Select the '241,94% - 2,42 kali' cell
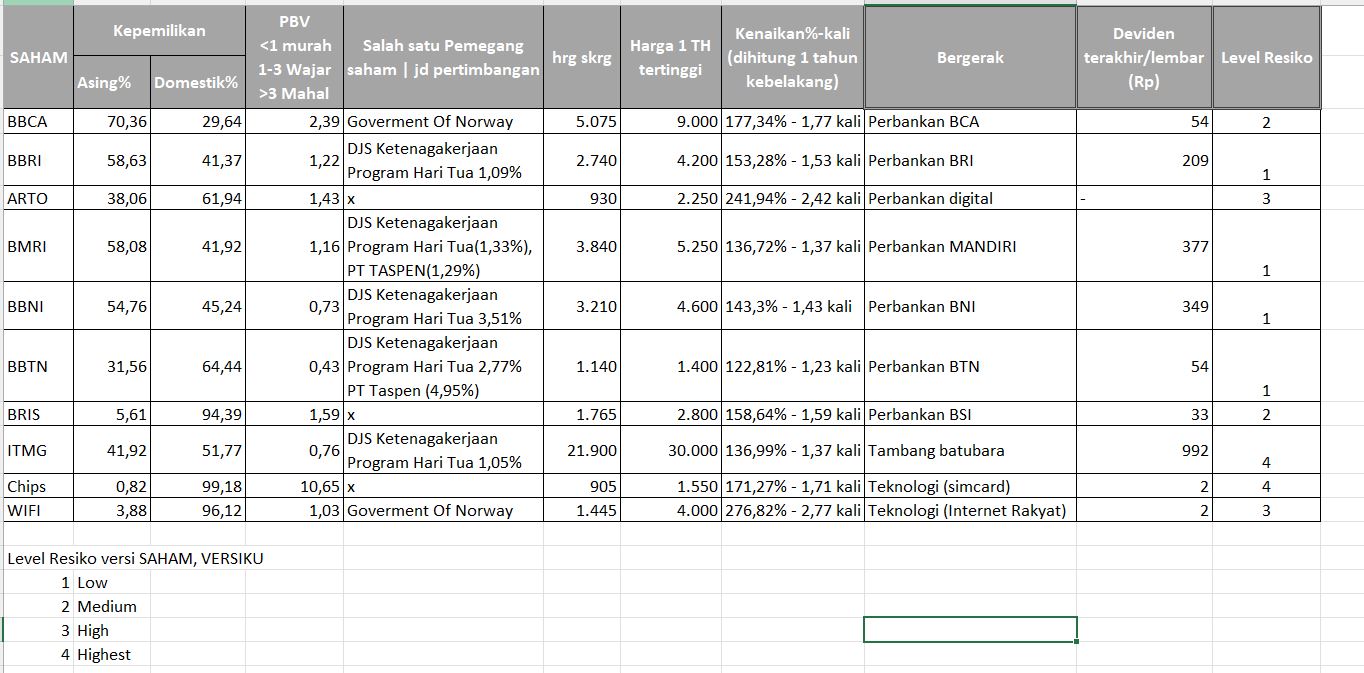The width and height of the screenshot is (1364, 673). tap(793, 198)
